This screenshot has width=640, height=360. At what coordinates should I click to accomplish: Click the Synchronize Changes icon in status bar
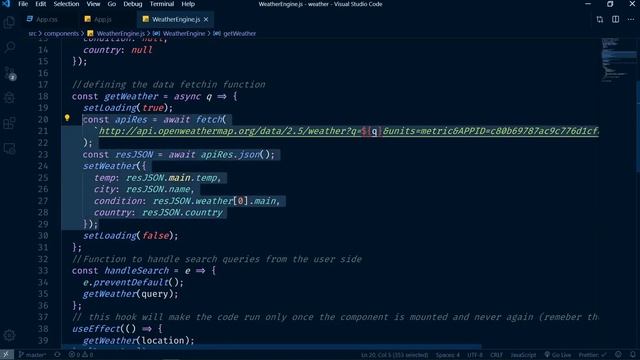click(x=57, y=355)
